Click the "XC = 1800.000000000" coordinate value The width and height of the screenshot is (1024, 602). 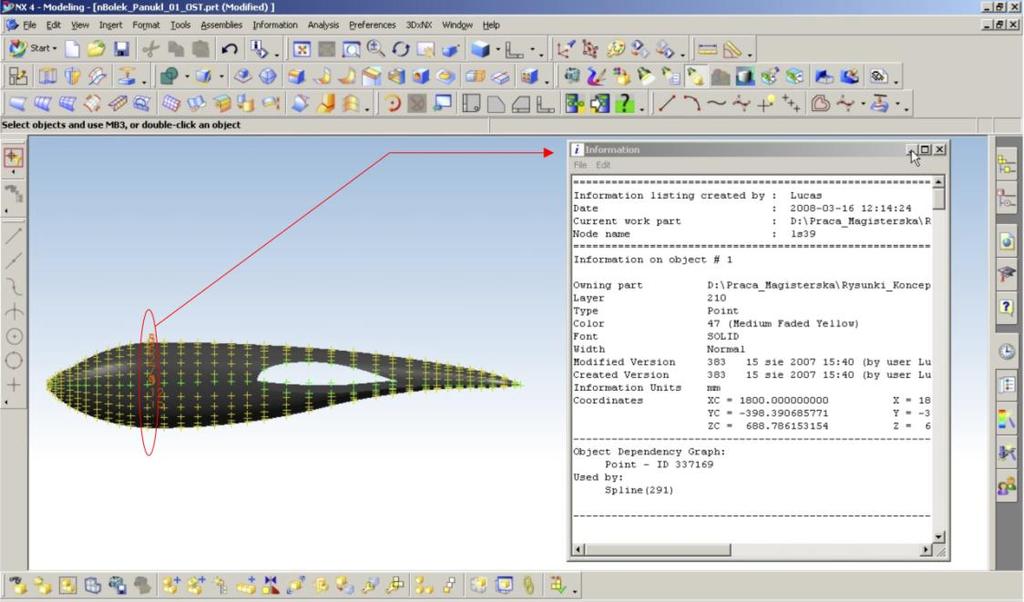click(767, 400)
